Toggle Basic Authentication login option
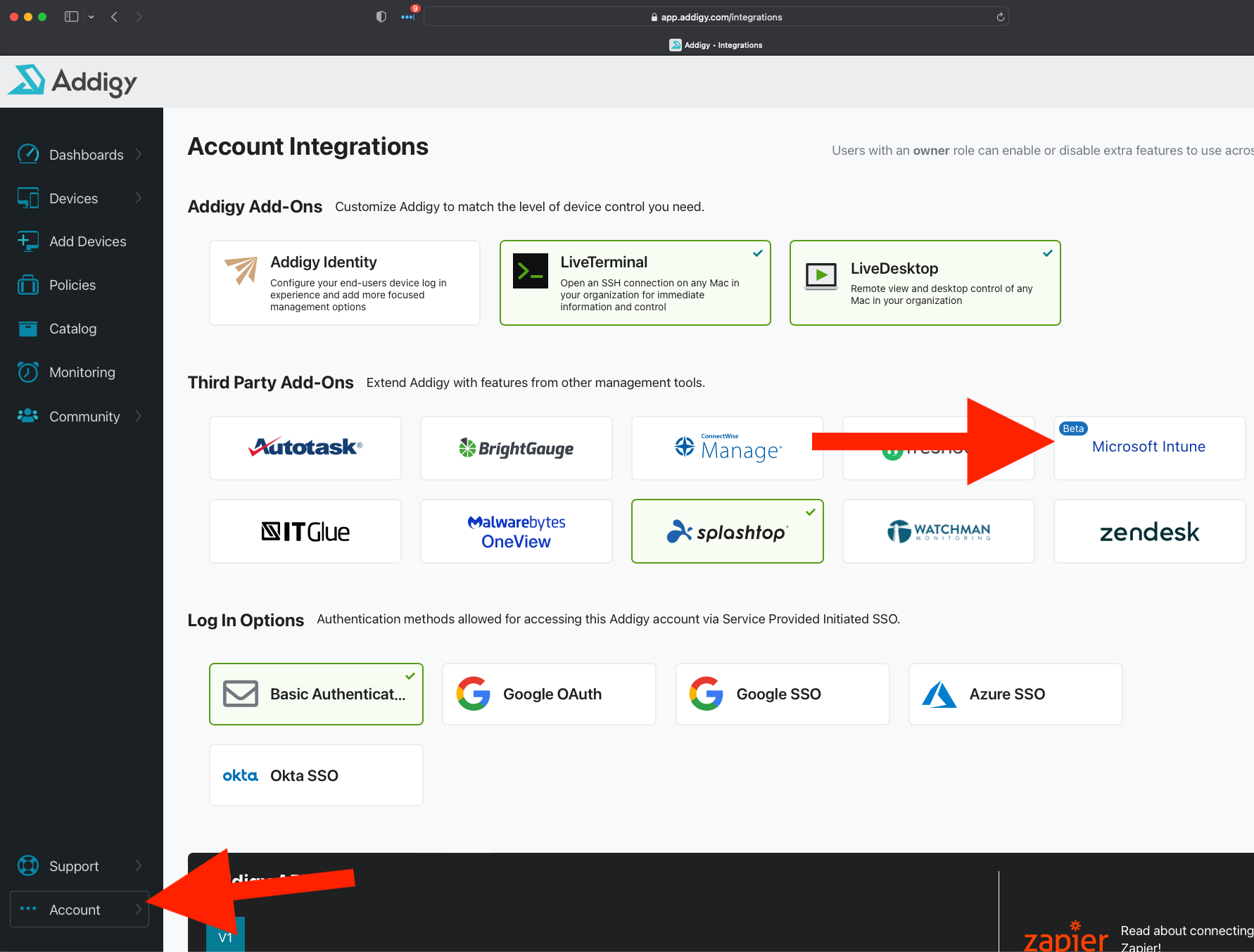The height and width of the screenshot is (952, 1254). click(315, 694)
